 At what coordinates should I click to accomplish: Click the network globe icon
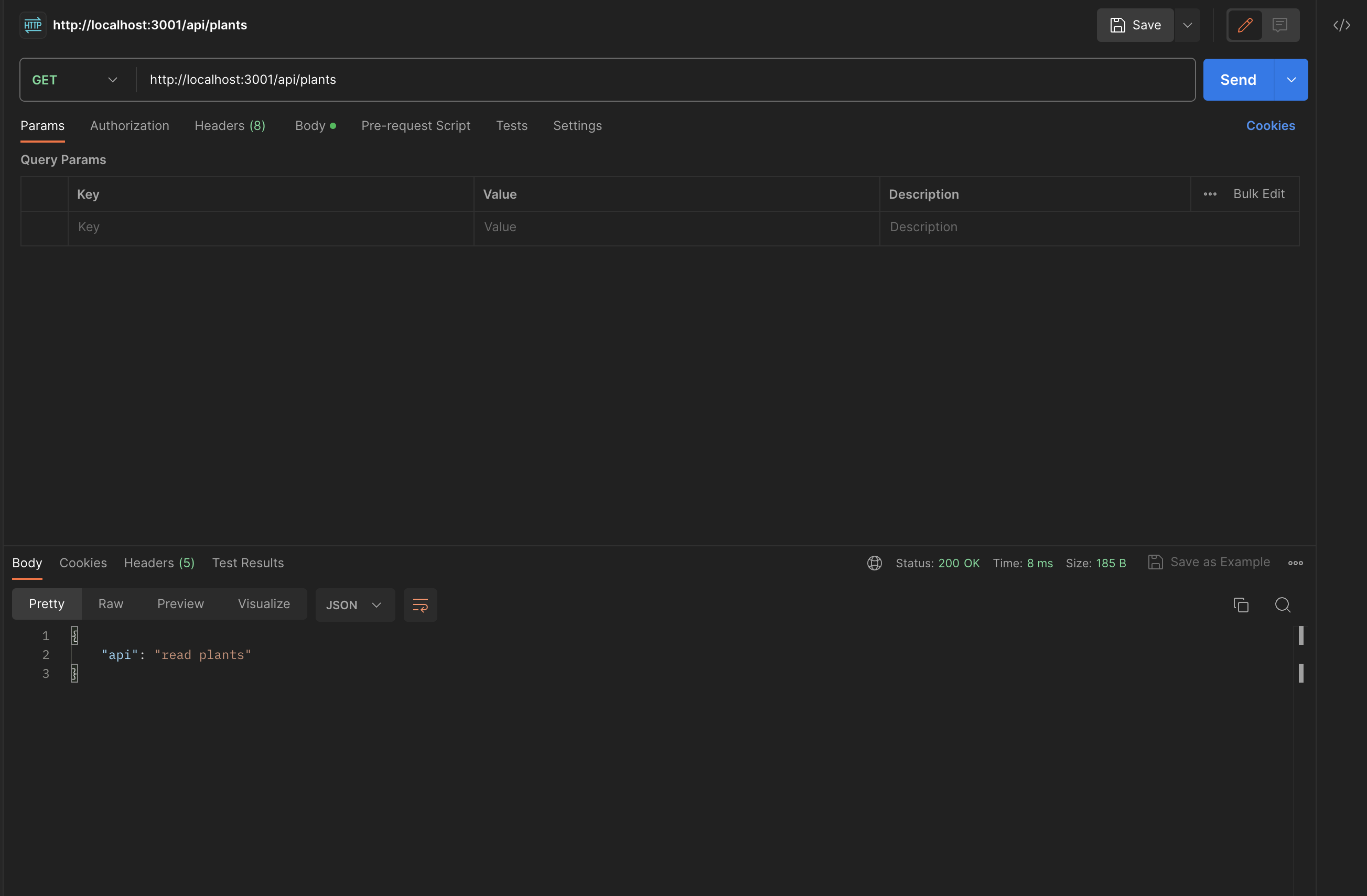pos(874,563)
